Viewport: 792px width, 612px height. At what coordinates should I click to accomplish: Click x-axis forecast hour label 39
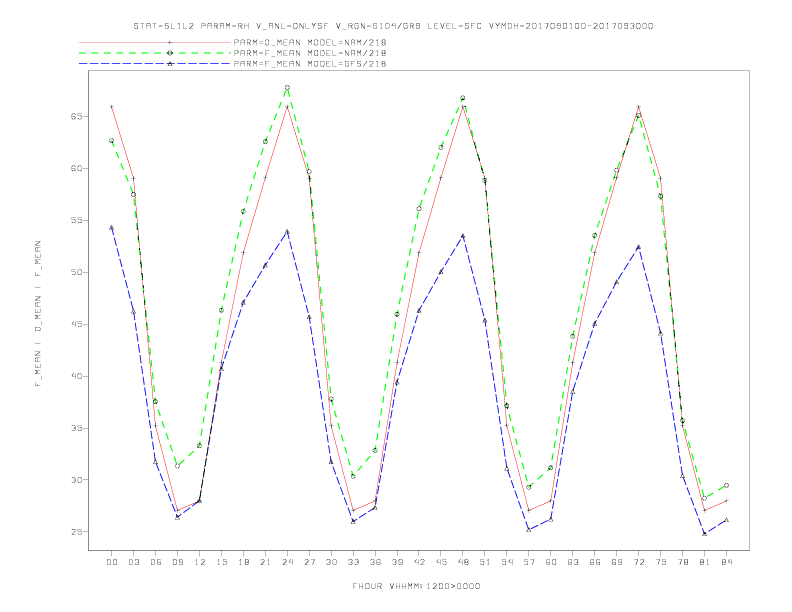[x=397, y=562]
